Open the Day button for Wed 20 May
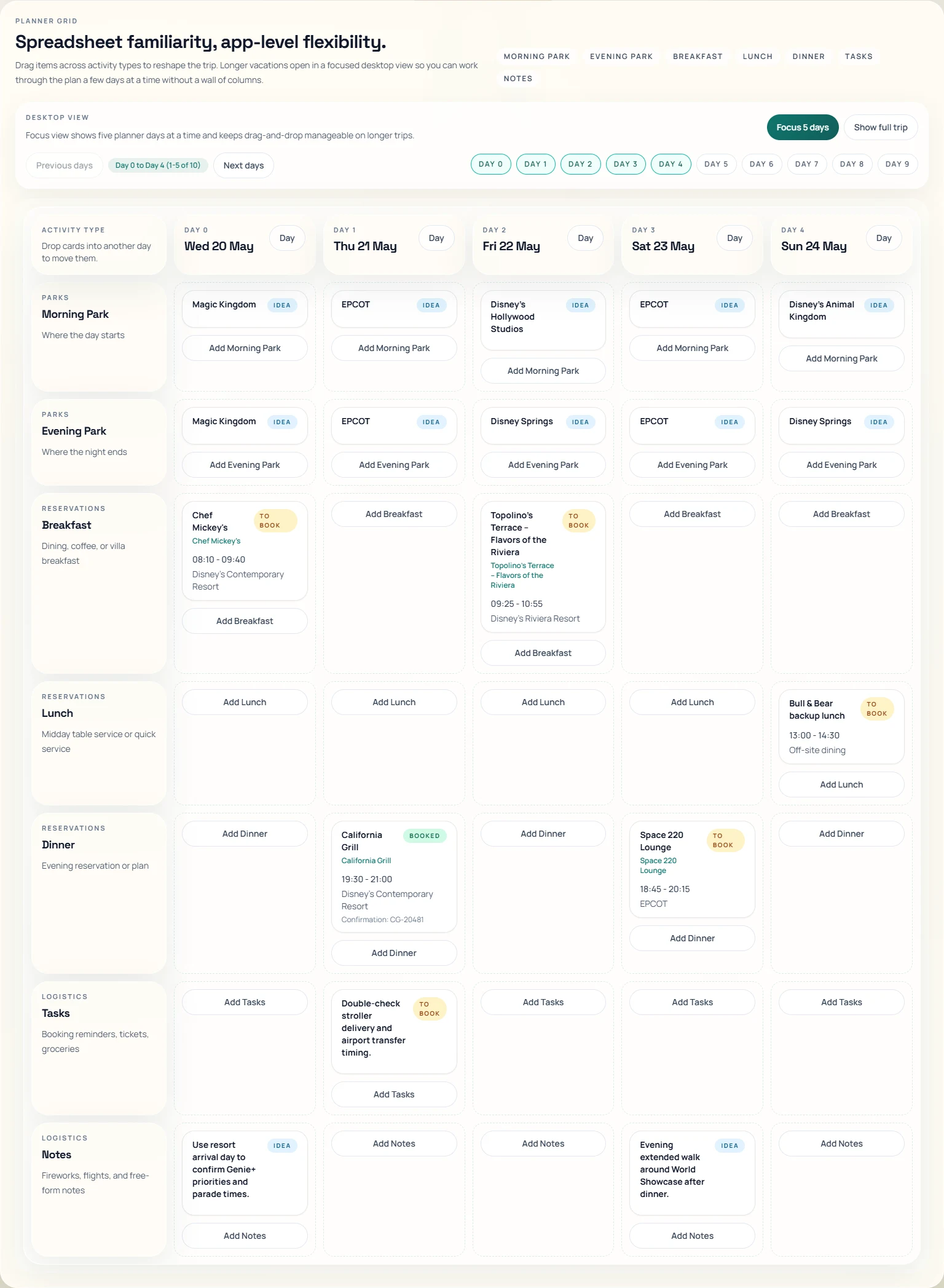944x1288 pixels. click(287, 238)
